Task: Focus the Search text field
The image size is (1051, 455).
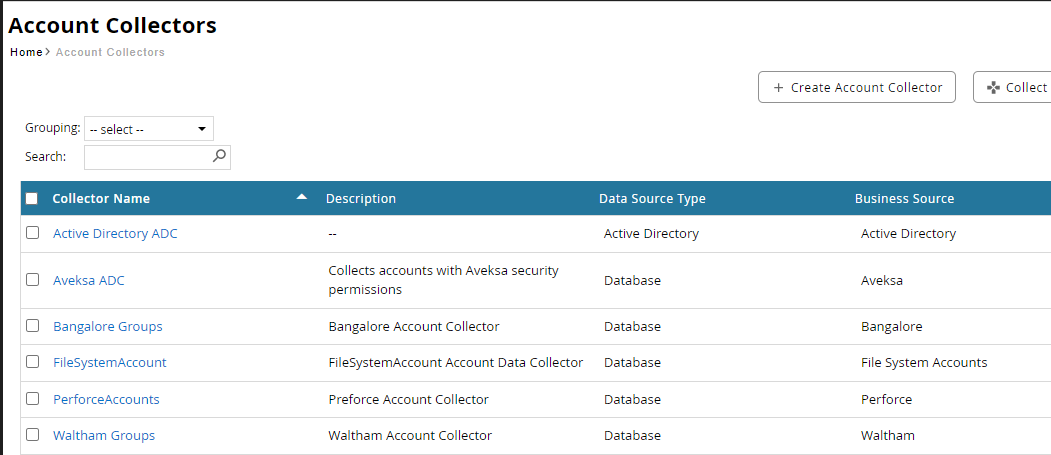Action: pyautogui.click(x=148, y=157)
